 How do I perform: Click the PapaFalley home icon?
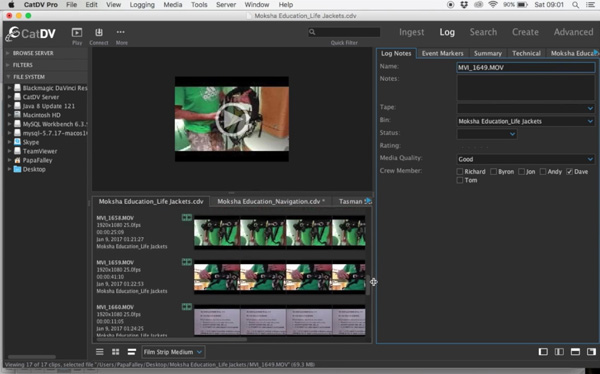click(x=17, y=160)
